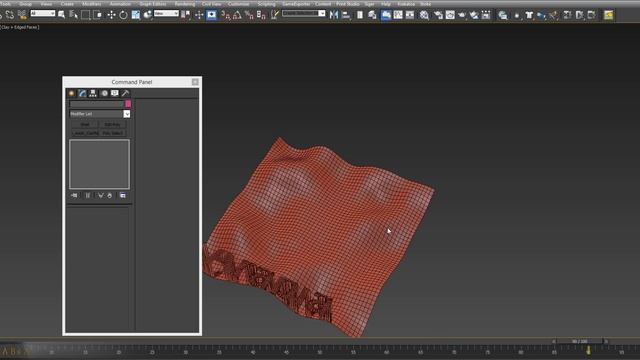Screen dimensions: 640x360
Task: Toggle the 3D Snaps icon
Action: point(225,15)
